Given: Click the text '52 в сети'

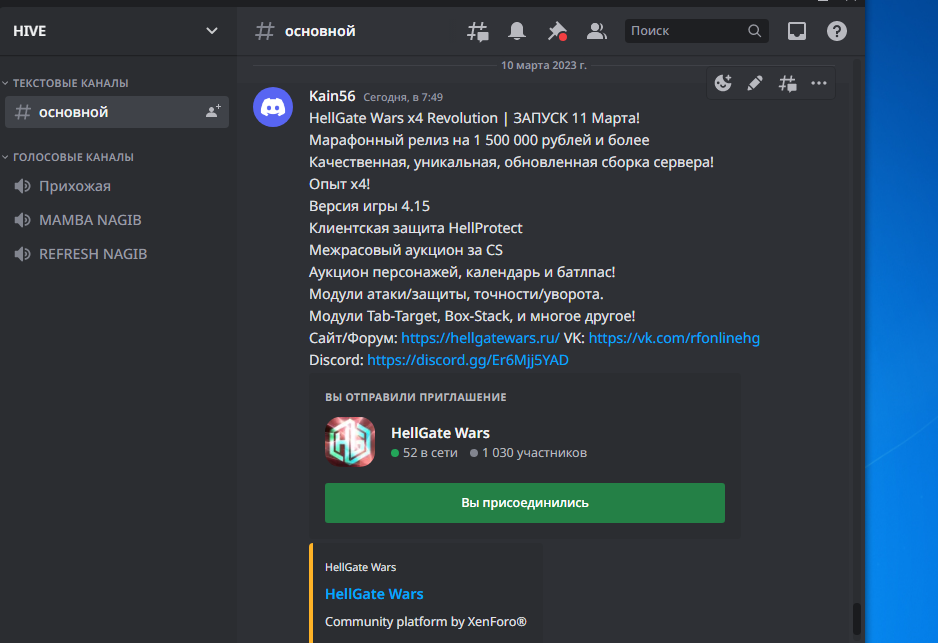Looking at the screenshot, I should [430, 453].
